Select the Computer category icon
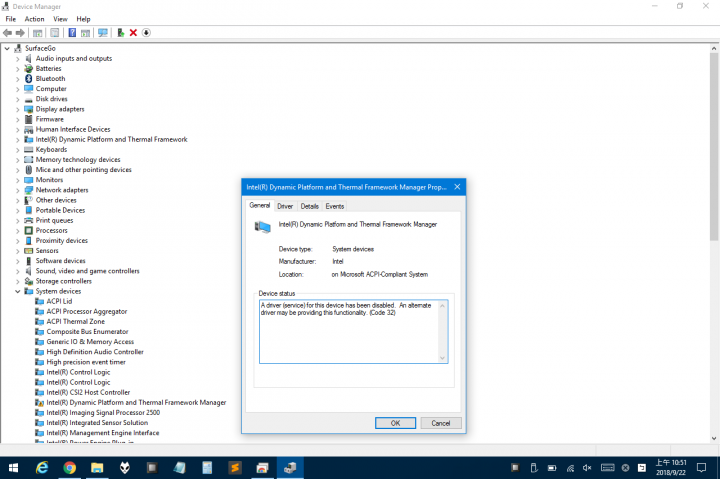The width and height of the screenshot is (720, 479). point(28,89)
